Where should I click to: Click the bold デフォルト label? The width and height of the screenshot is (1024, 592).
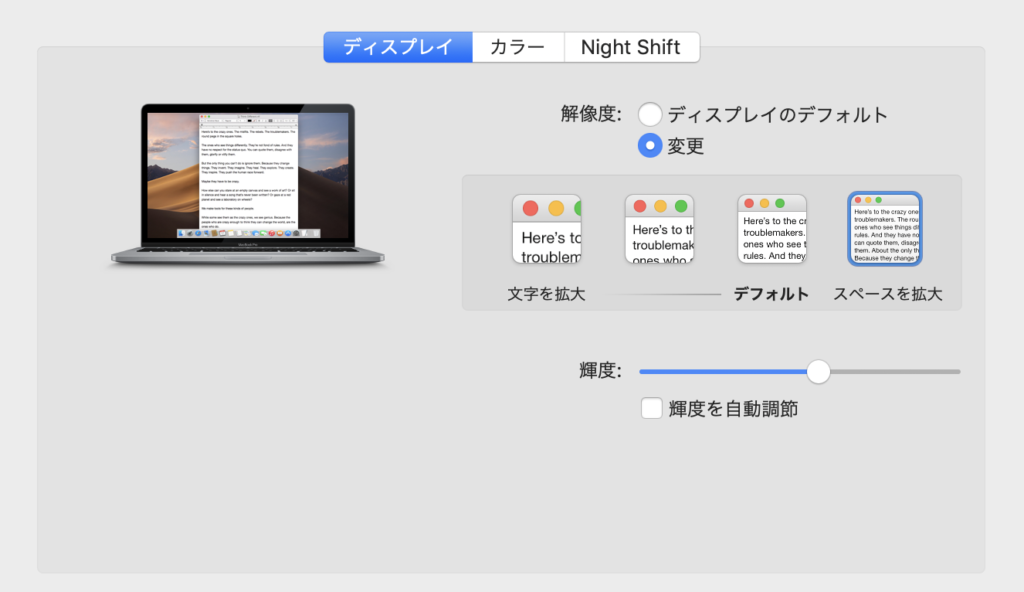771,294
